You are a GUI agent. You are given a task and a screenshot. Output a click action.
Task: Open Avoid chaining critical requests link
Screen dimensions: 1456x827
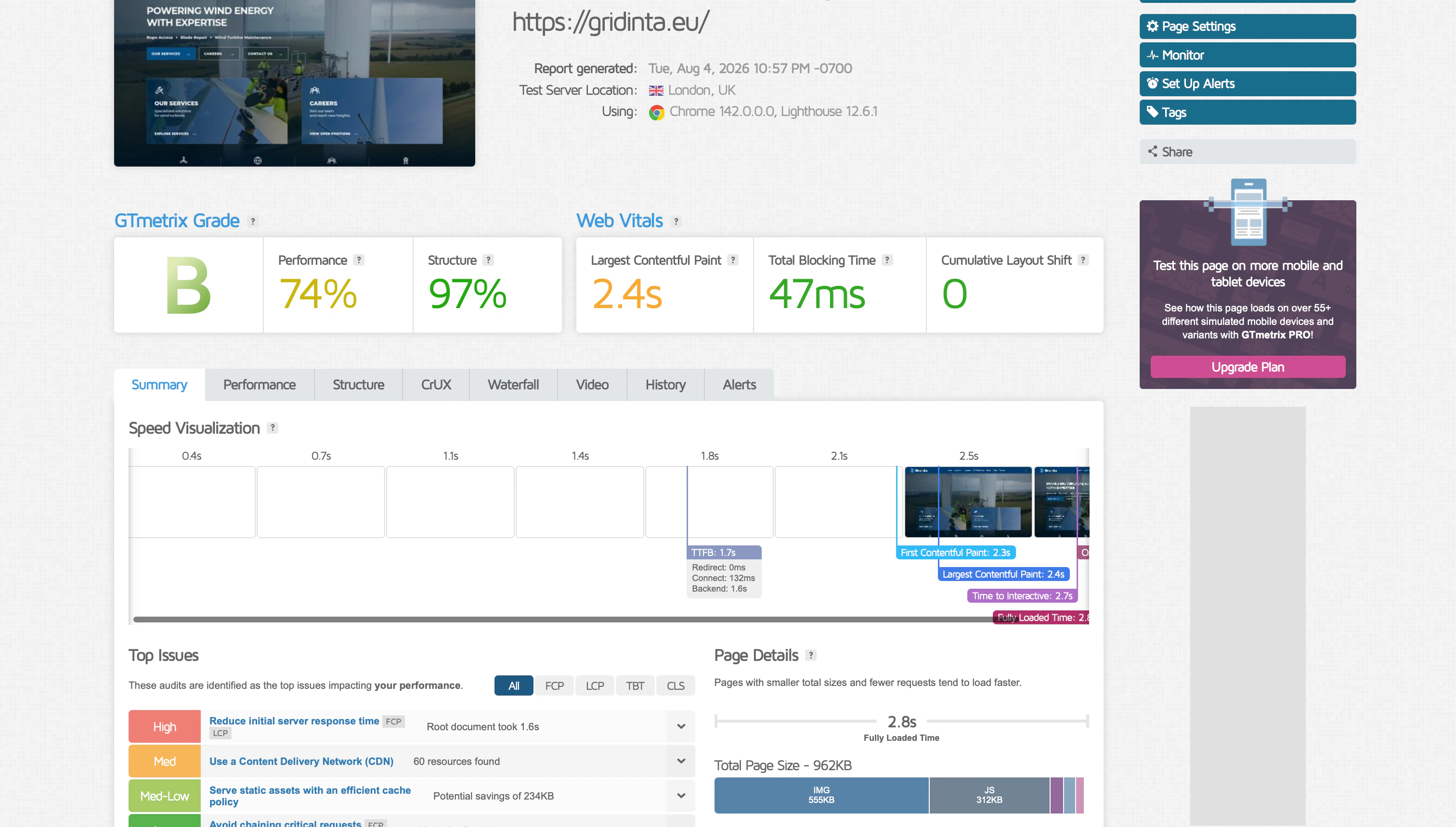pyautogui.click(x=285, y=823)
